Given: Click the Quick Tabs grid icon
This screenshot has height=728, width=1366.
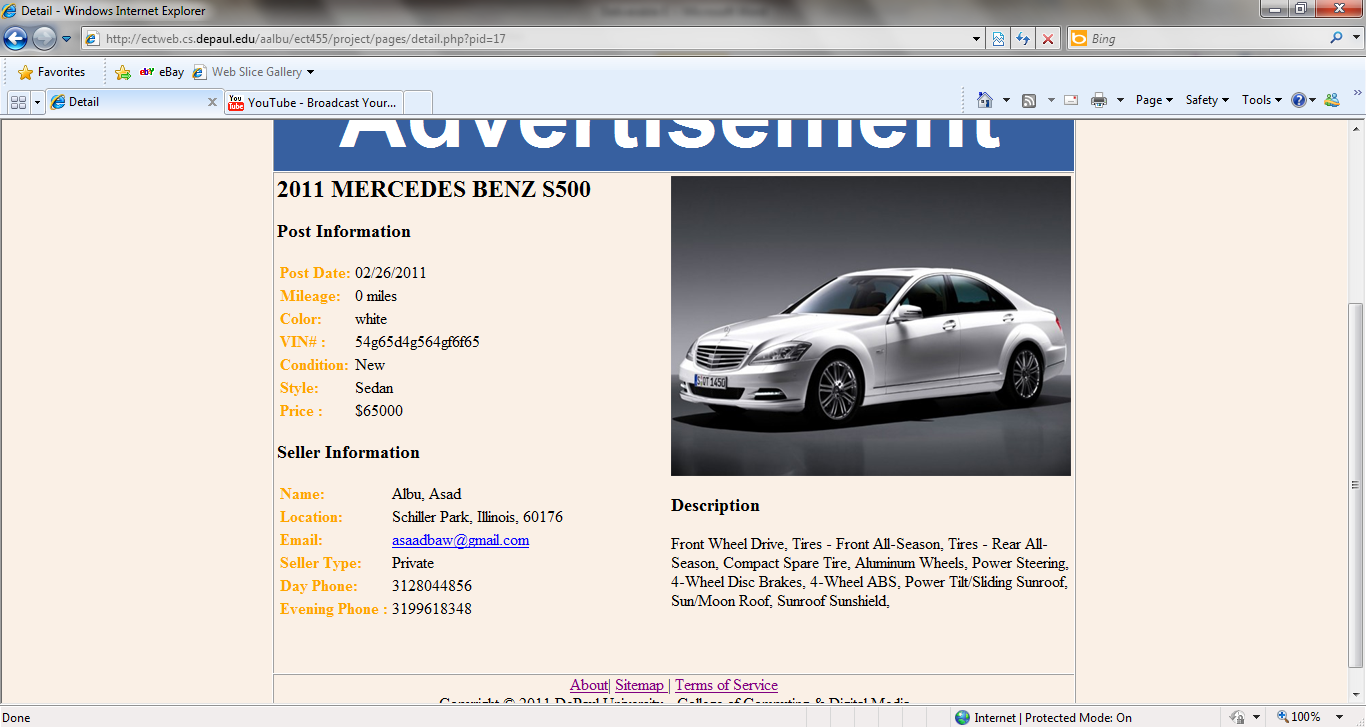Looking at the screenshot, I should [x=18, y=102].
